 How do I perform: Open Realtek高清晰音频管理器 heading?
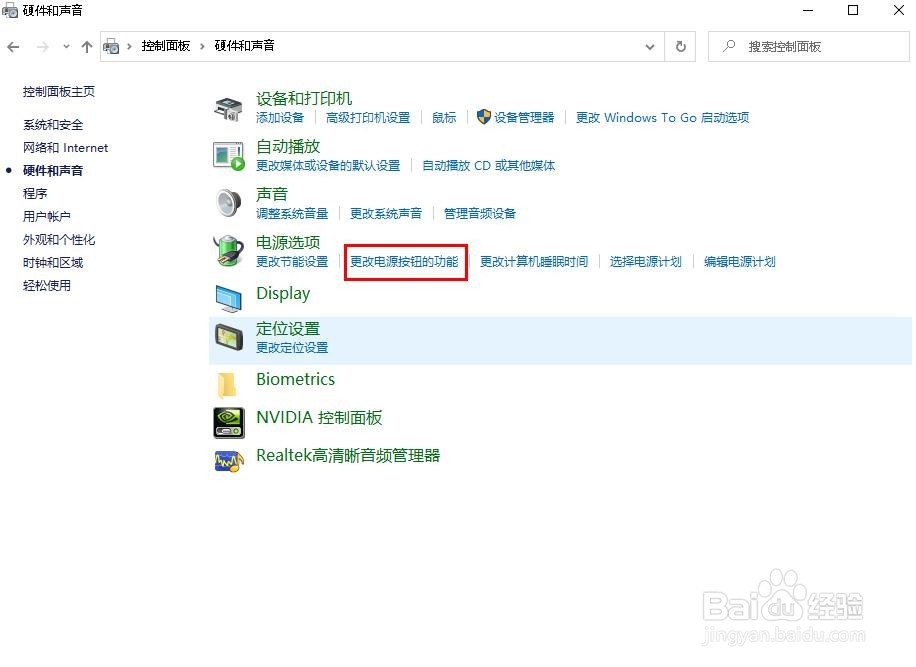[348, 456]
